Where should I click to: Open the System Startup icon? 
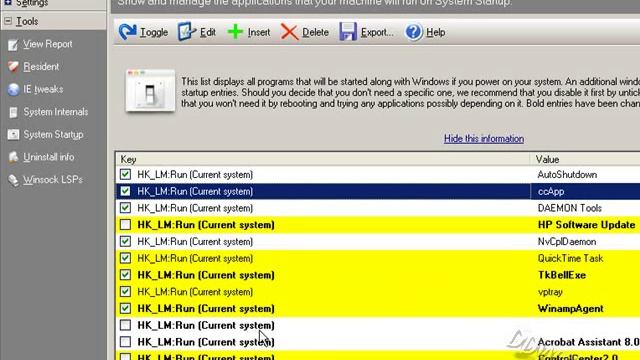13,135
